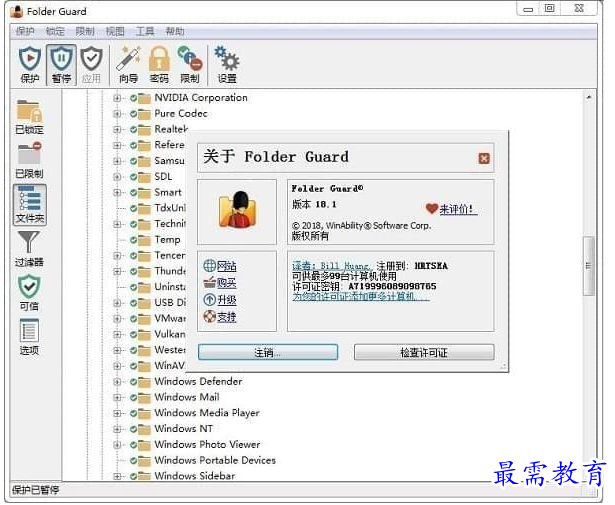The width and height of the screenshot is (615, 505).
Task: Open the 来评价! link
Action: (x=457, y=209)
